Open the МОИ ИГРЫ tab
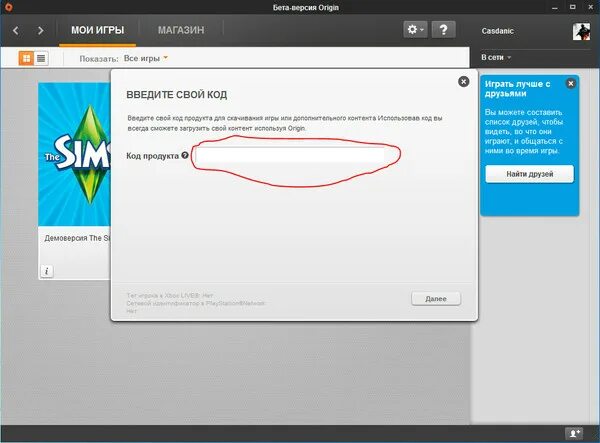Image resolution: width=600 pixels, height=443 pixels. [x=98, y=30]
